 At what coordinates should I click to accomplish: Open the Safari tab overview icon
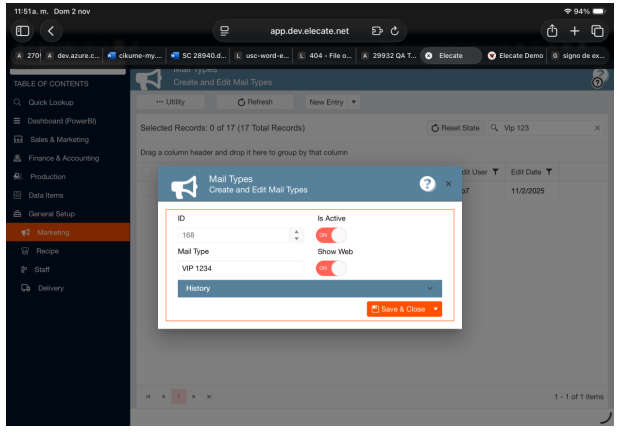point(598,31)
